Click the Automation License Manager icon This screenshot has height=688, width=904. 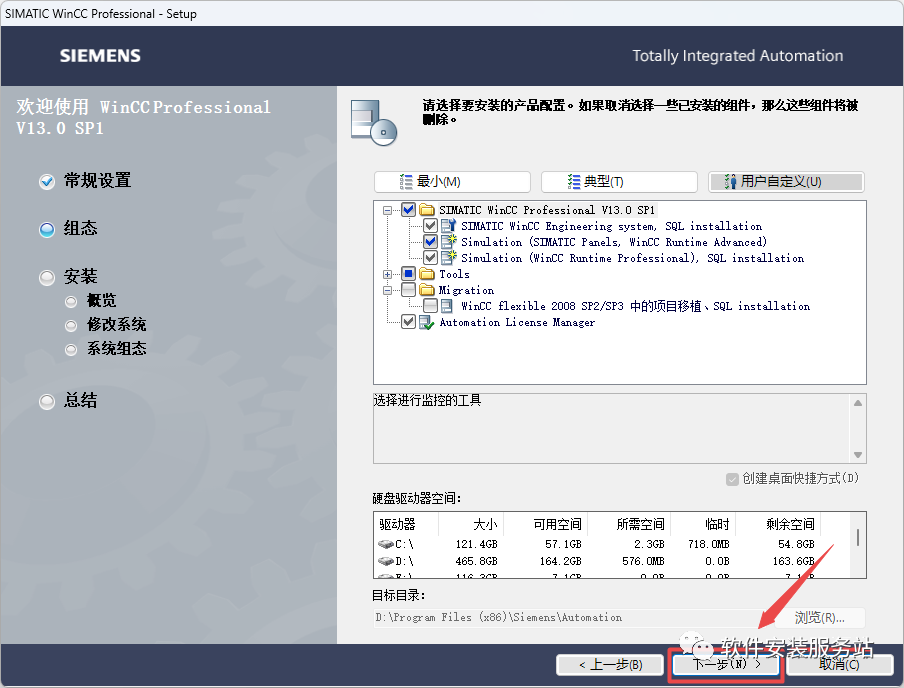point(427,322)
